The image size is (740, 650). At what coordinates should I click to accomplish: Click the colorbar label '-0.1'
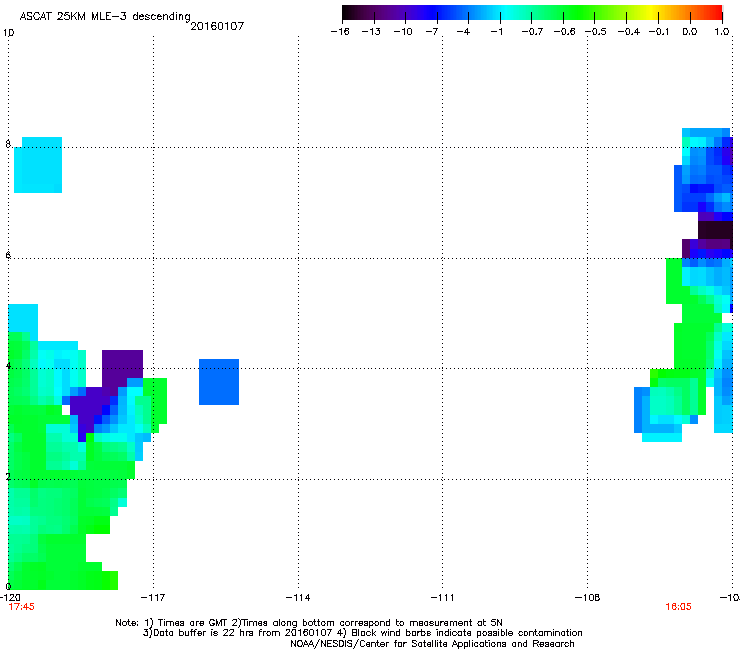659,32
